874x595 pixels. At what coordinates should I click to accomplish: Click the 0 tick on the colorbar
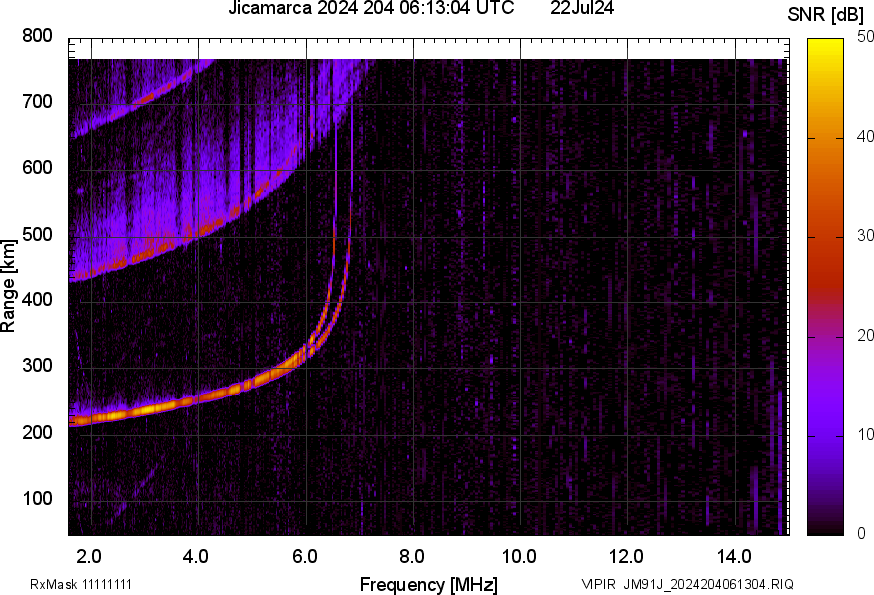click(860, 534)
